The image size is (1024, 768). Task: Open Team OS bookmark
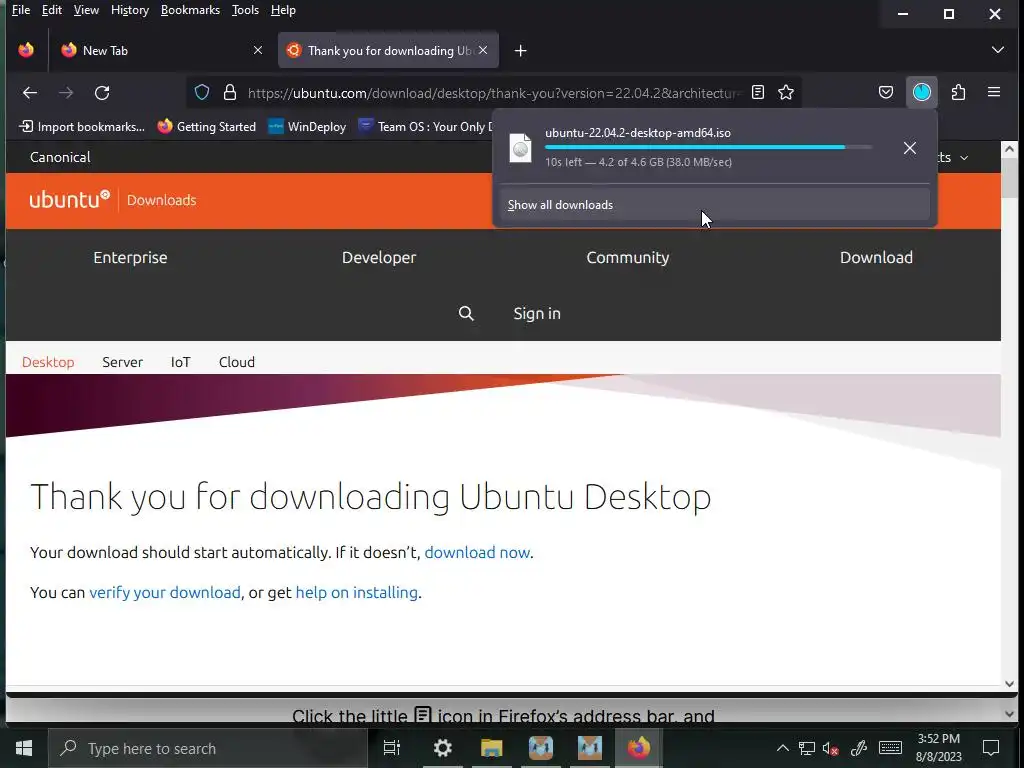(x=425, y=127)
